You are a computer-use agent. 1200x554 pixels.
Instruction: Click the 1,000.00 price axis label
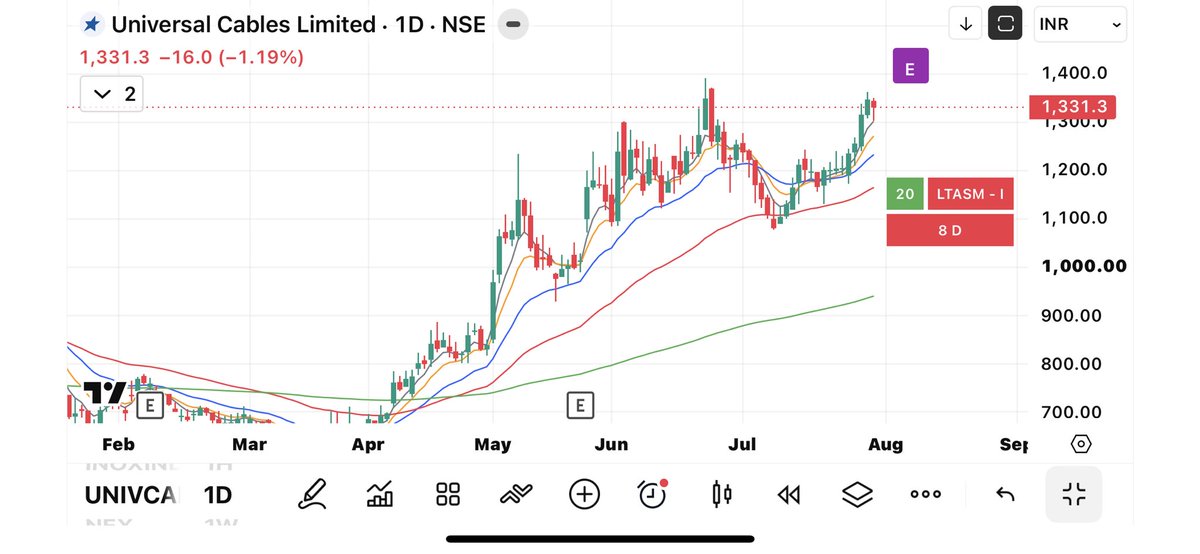click(1083, 266)
